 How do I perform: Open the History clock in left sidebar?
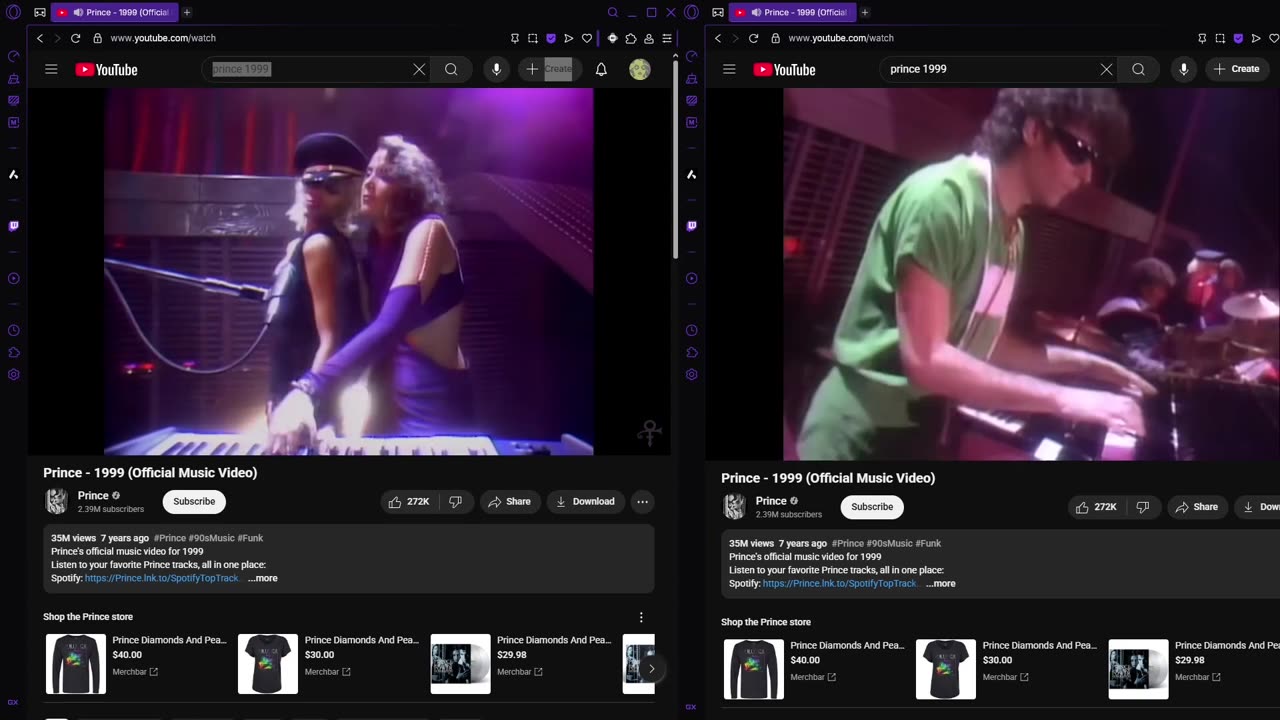[13, 330]
